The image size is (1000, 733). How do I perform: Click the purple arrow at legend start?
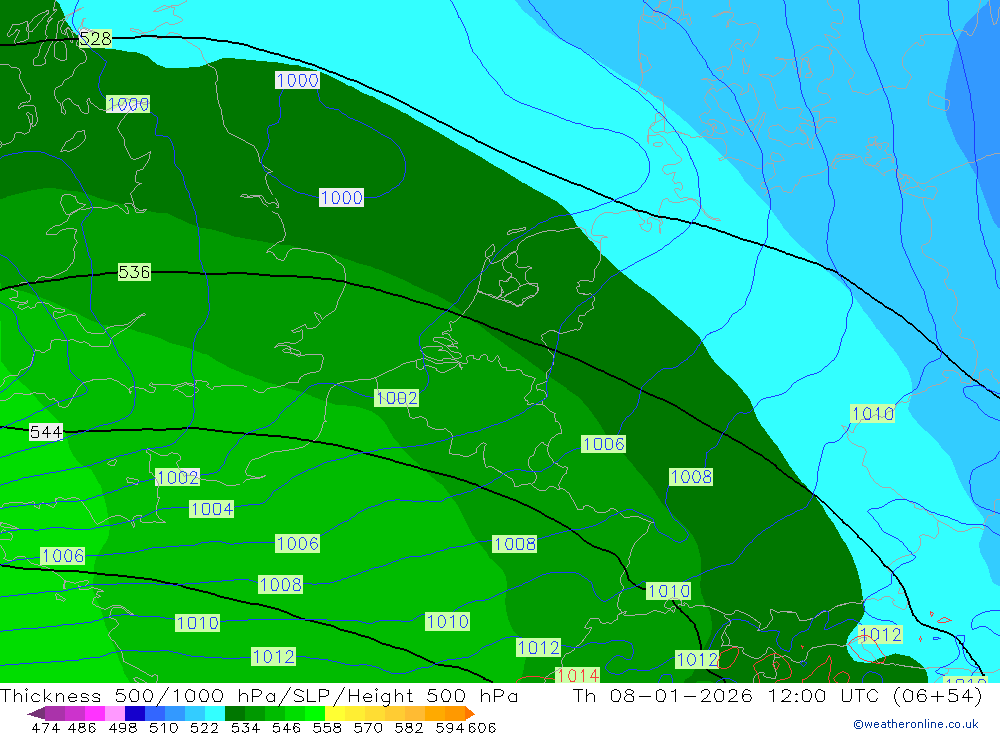tap(36, 713)
